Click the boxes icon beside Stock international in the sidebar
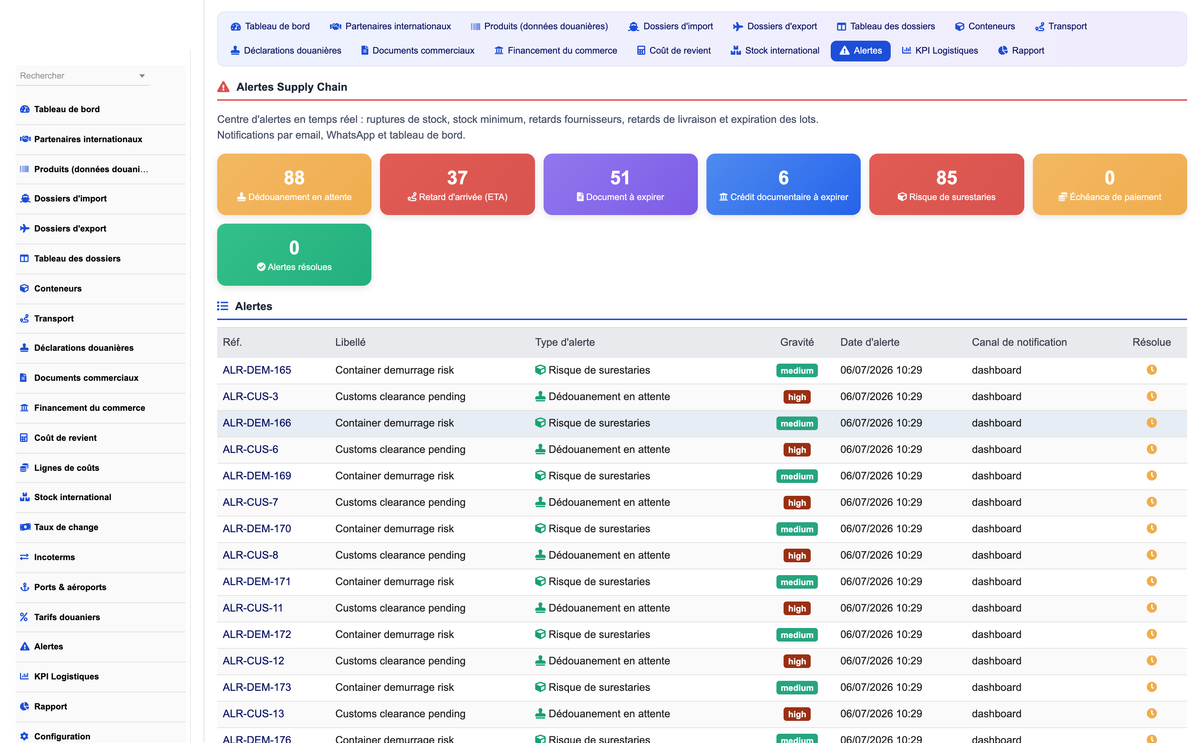The image size is (1200, 743). pos(24,497)
